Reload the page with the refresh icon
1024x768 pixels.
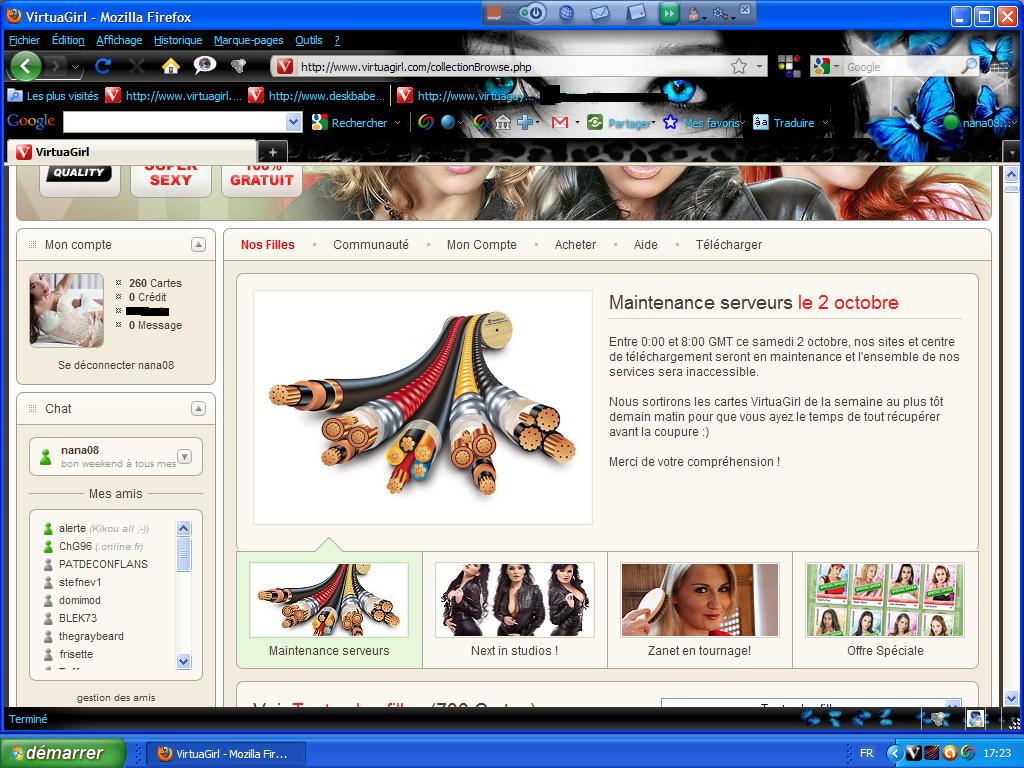(x=103, y=66)
